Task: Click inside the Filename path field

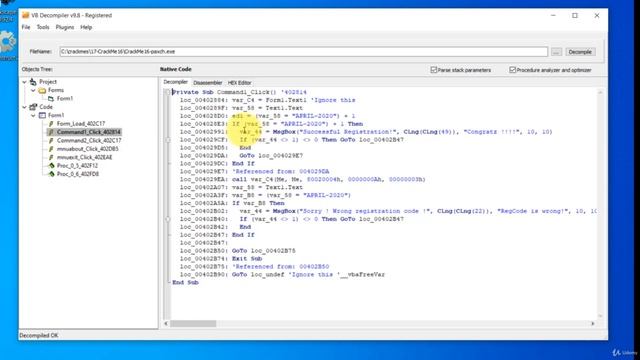Action: pos(304,52)
